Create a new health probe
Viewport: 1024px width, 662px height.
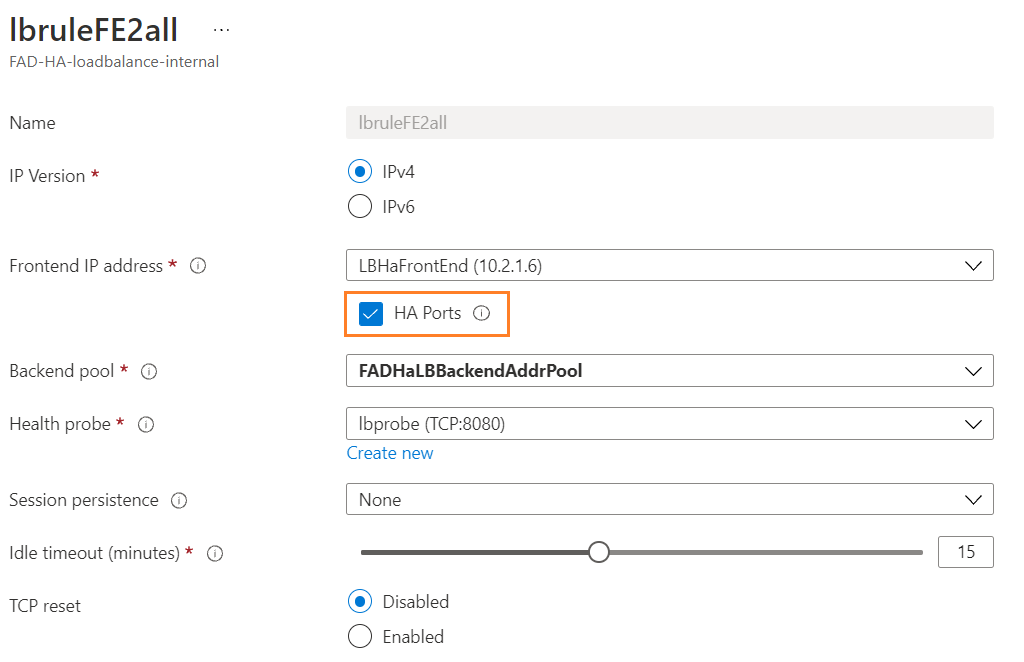tap(390, 453)
